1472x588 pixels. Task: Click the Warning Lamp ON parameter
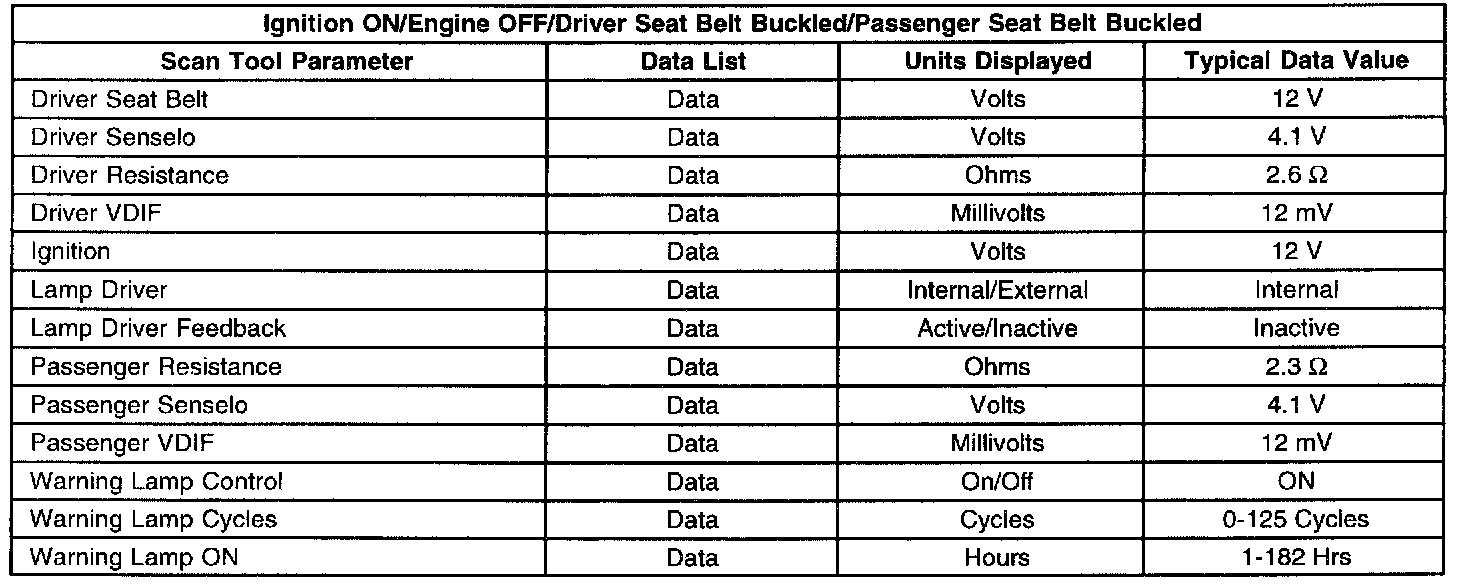(x=134, y=557)
